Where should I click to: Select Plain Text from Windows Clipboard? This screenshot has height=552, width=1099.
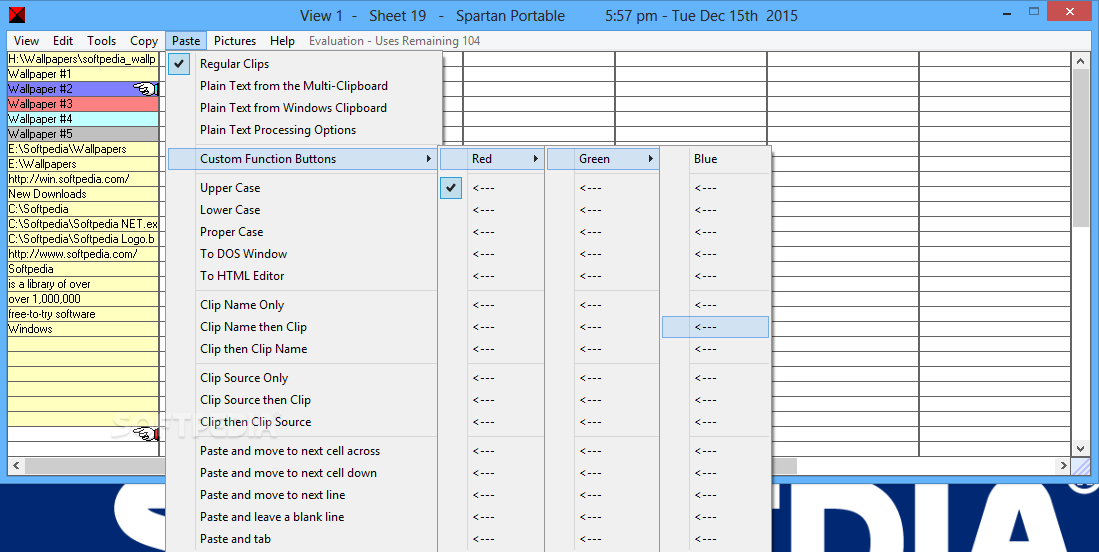coord(293,108)
